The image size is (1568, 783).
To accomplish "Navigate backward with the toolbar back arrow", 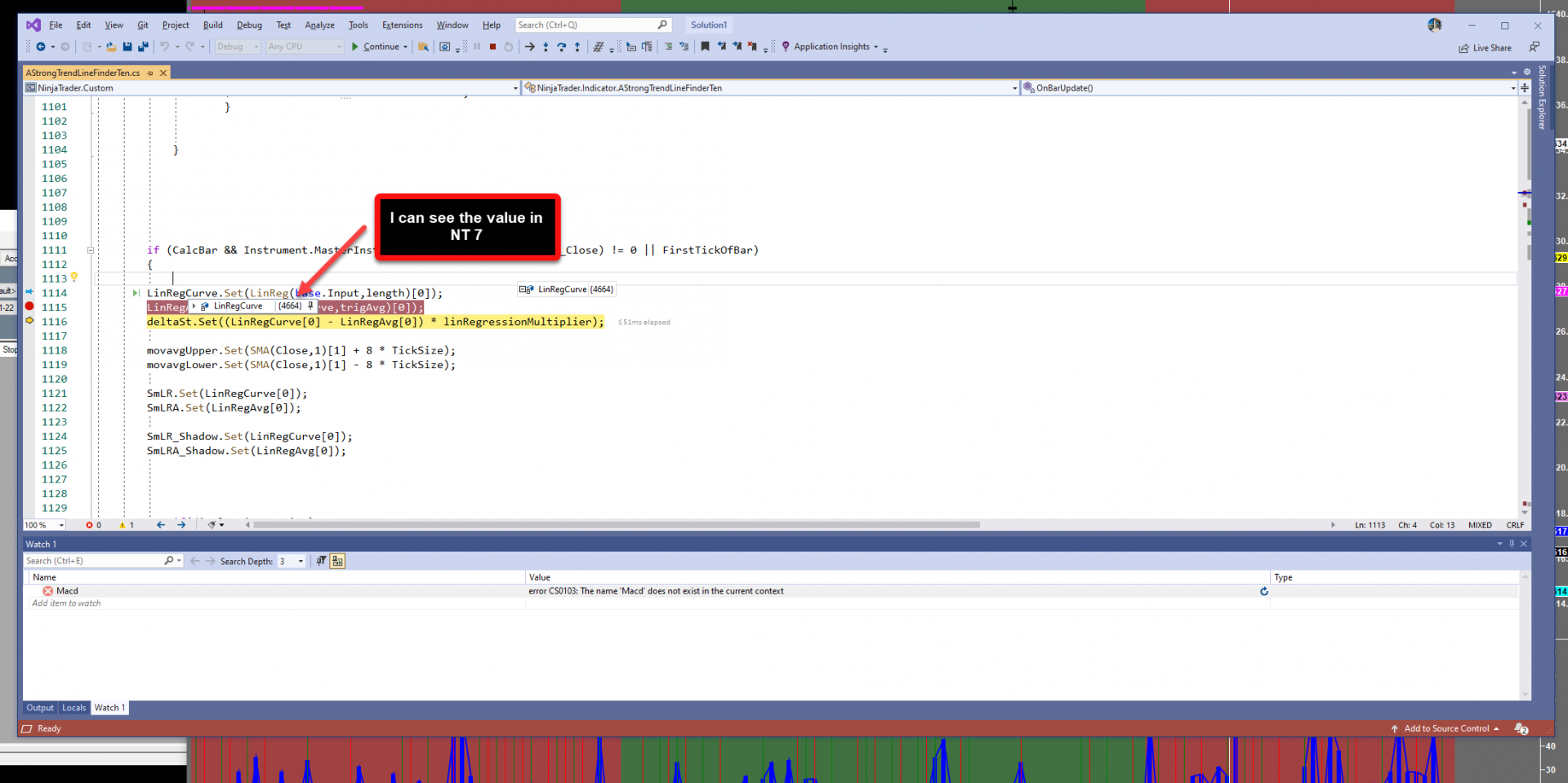I will click(x=40, y=47).
